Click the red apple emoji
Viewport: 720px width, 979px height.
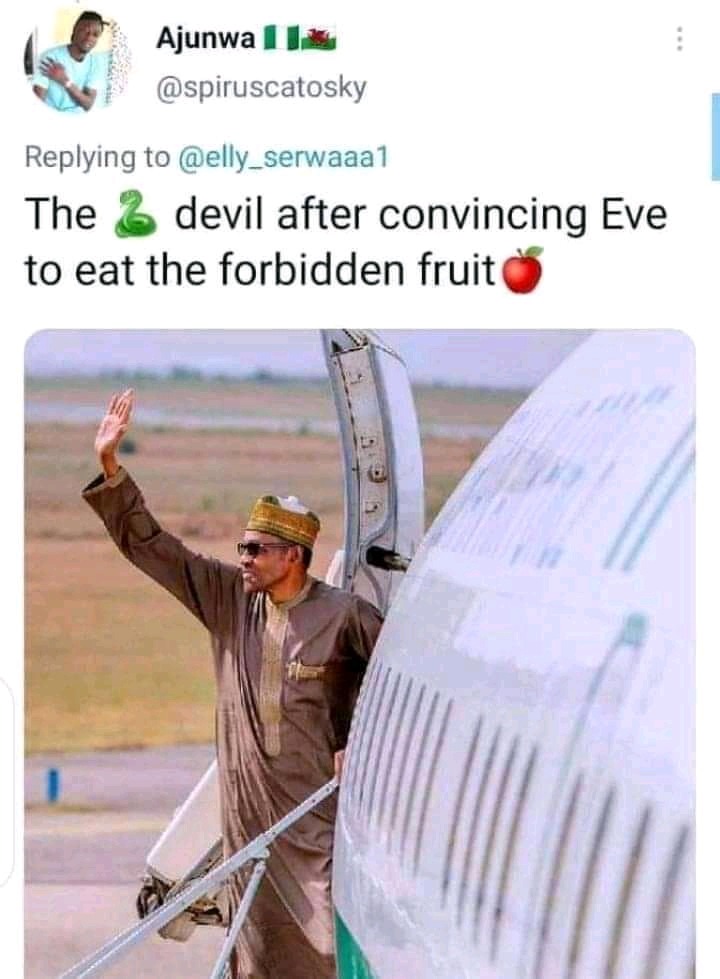(523, 270)
